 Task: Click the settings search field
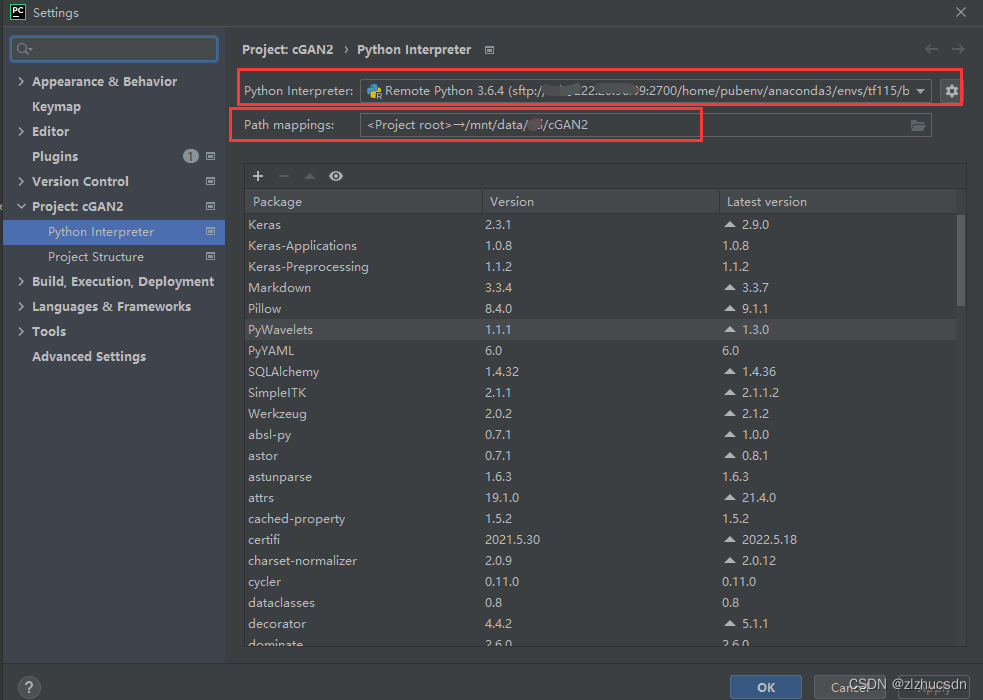coord(114,49)
